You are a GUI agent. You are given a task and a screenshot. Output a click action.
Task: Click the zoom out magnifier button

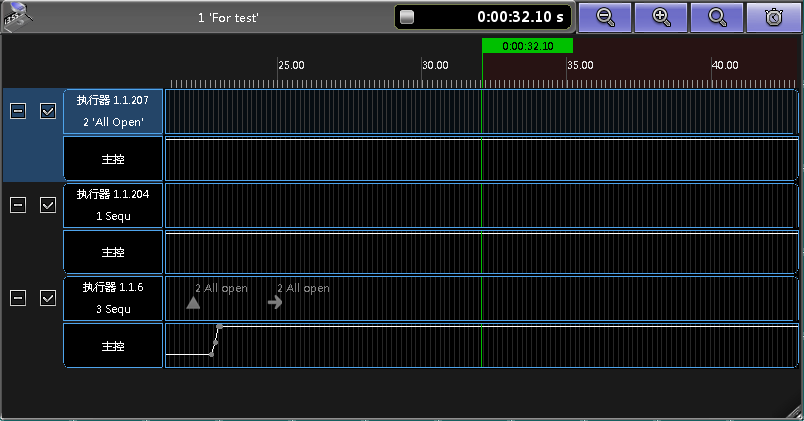[605, 17]
